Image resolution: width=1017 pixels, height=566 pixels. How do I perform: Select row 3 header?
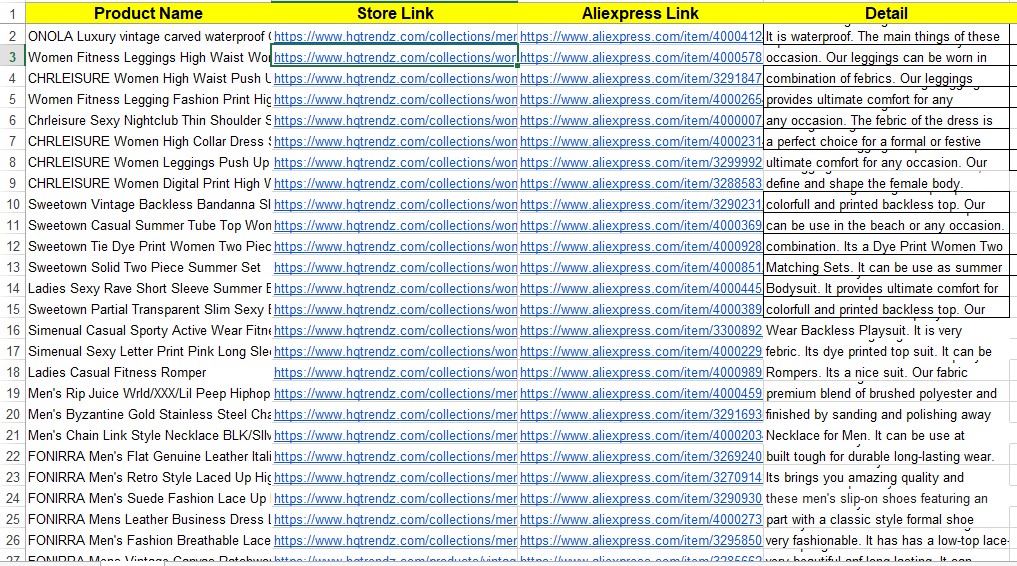click(12, 57)
